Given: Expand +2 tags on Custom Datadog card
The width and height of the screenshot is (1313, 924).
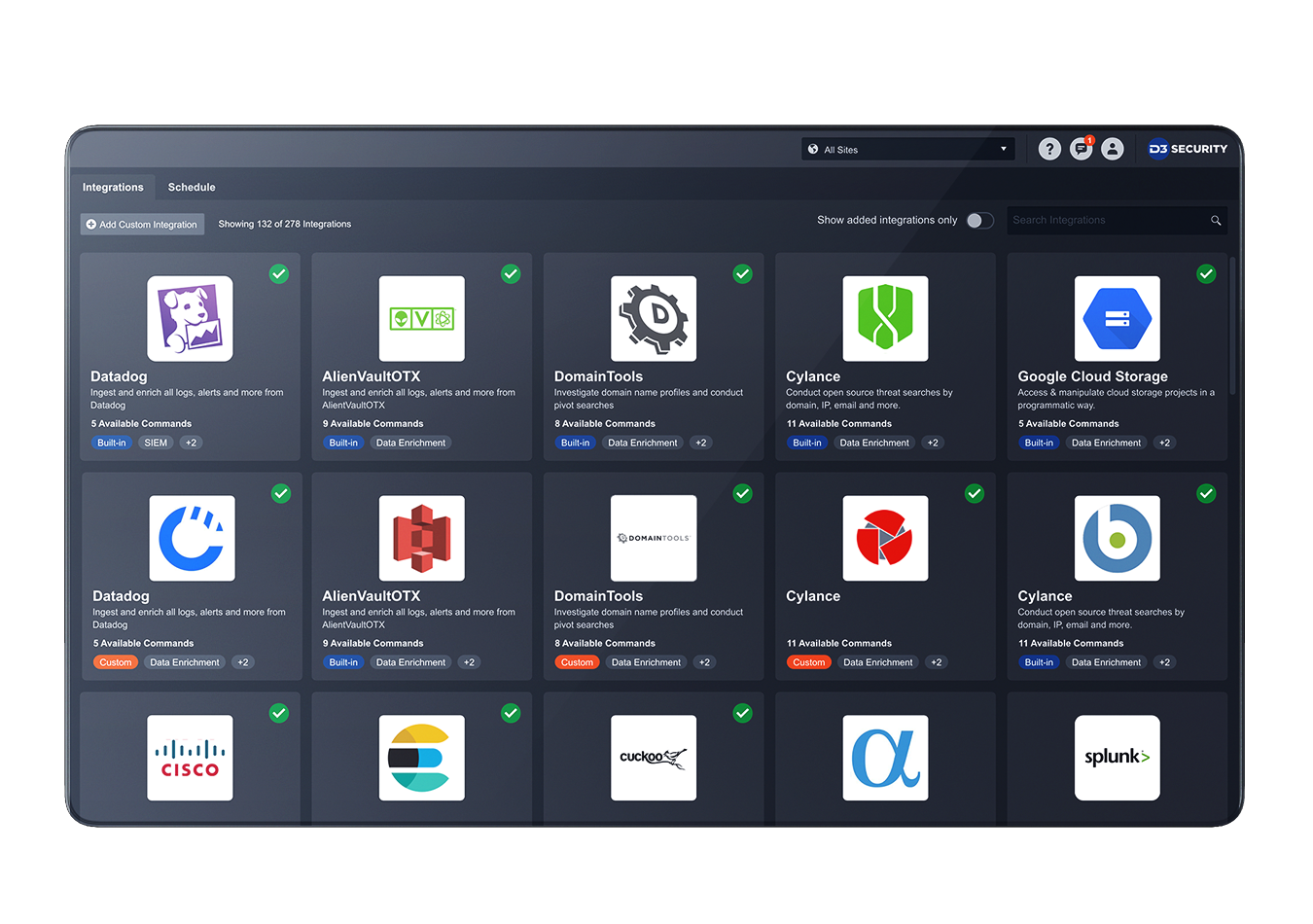Looking at the screenshot, I should [243, 662].
